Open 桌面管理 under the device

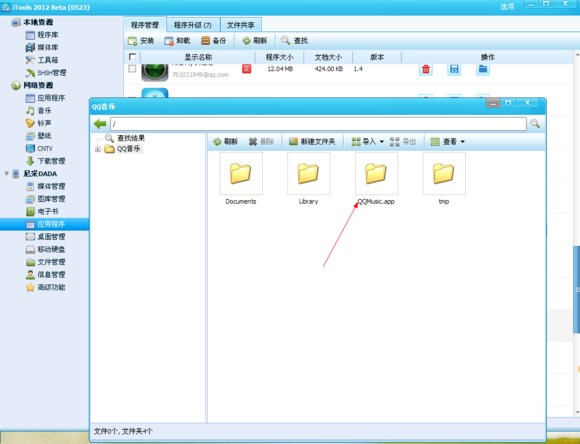pyautogui.click(x=45, y=236)
